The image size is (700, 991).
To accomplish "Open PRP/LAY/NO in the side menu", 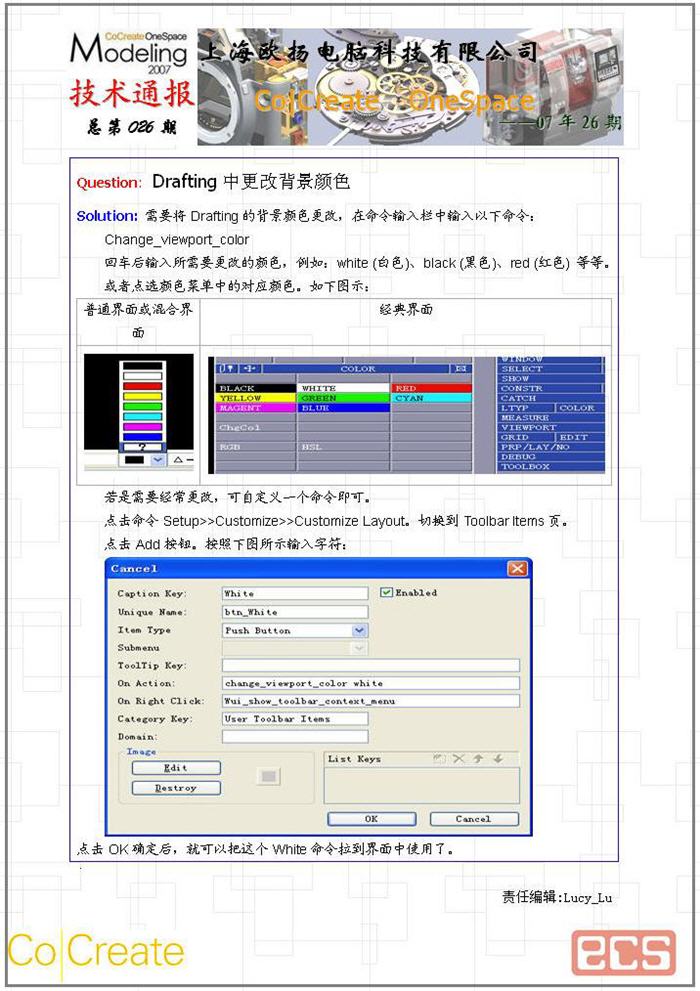I will [550, 447].
